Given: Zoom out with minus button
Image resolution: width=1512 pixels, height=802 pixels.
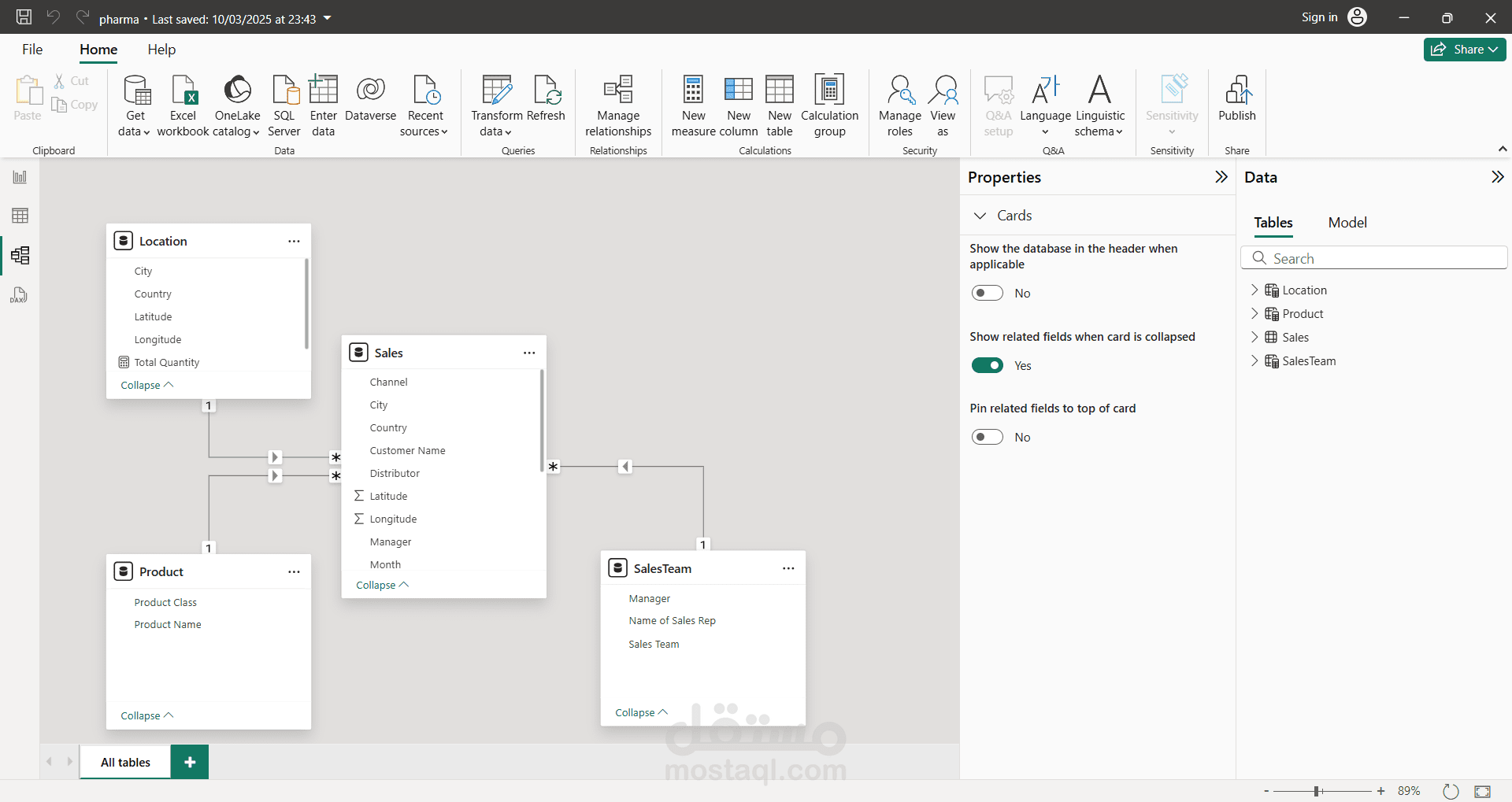Looking at the screenshot, I should tap(1266, 791).
